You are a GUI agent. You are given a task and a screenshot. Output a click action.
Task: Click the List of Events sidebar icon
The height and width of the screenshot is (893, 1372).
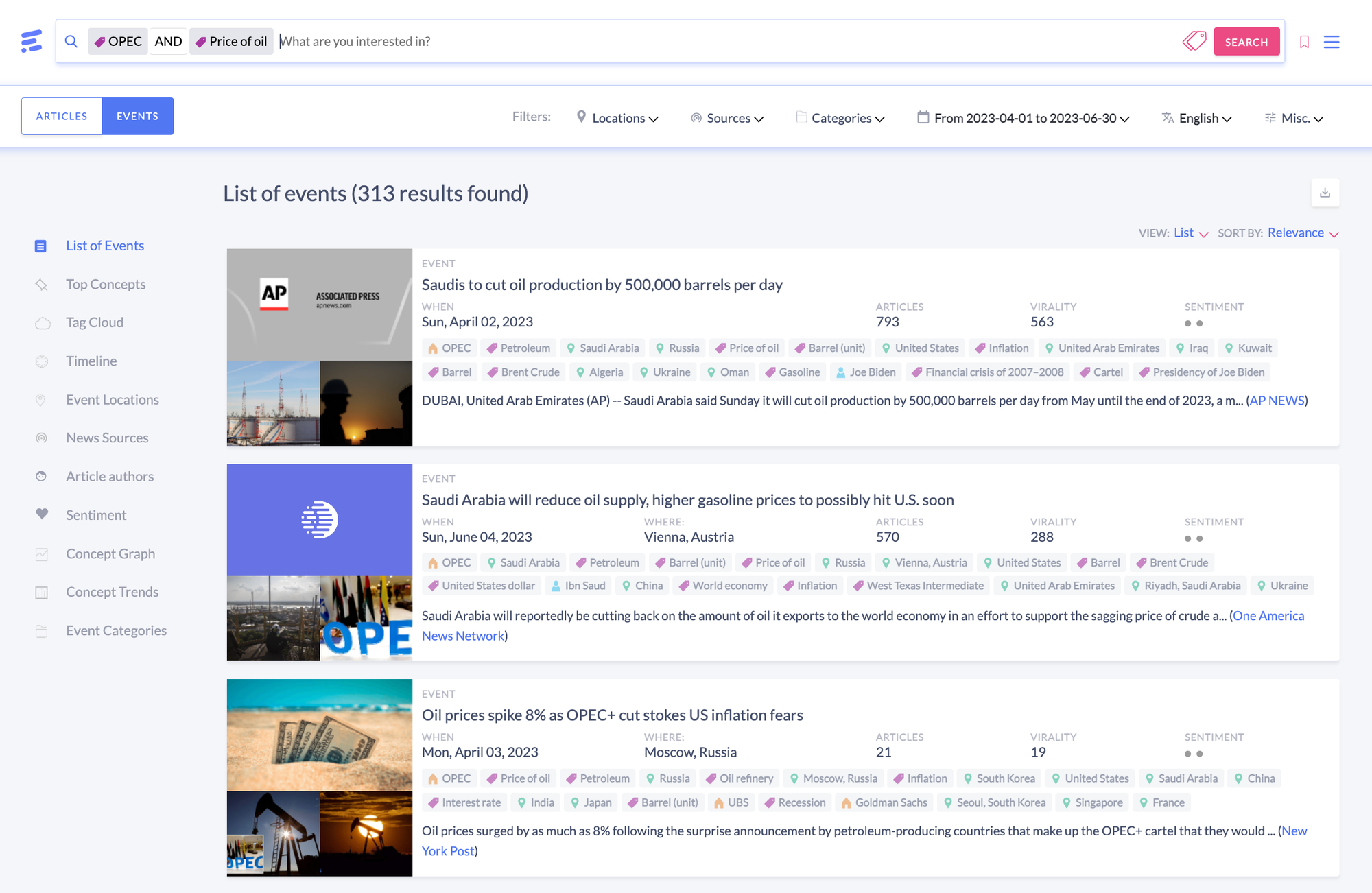(40, 246)
